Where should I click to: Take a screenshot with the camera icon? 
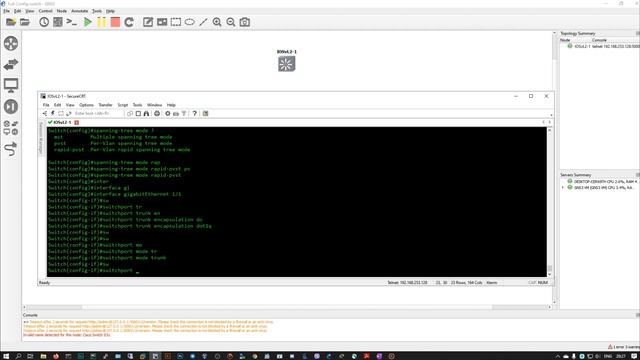coord(244,22)
